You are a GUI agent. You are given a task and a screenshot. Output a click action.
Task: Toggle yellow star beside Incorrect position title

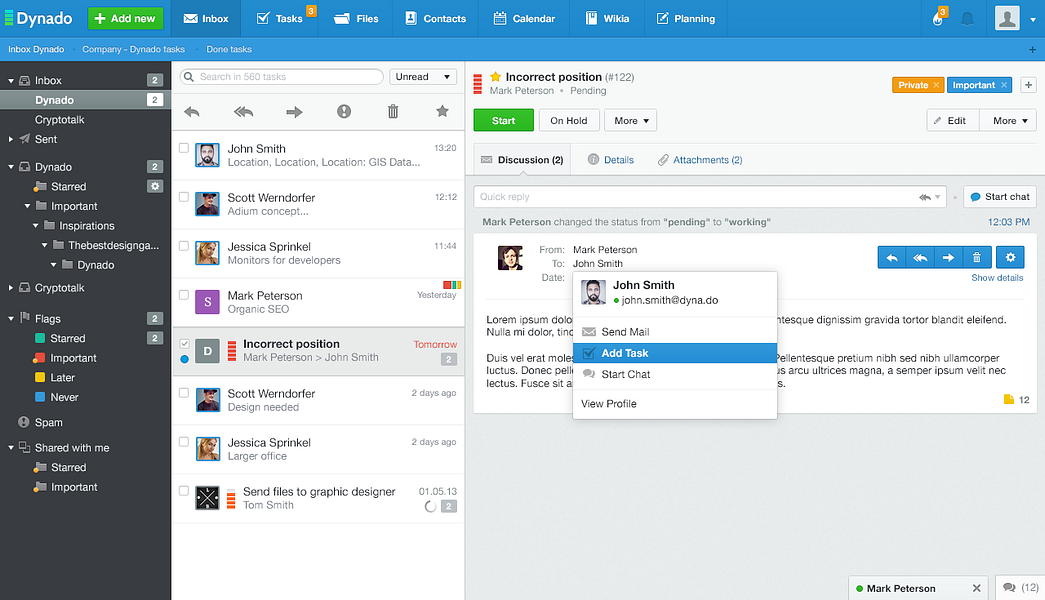click(495, 77)
